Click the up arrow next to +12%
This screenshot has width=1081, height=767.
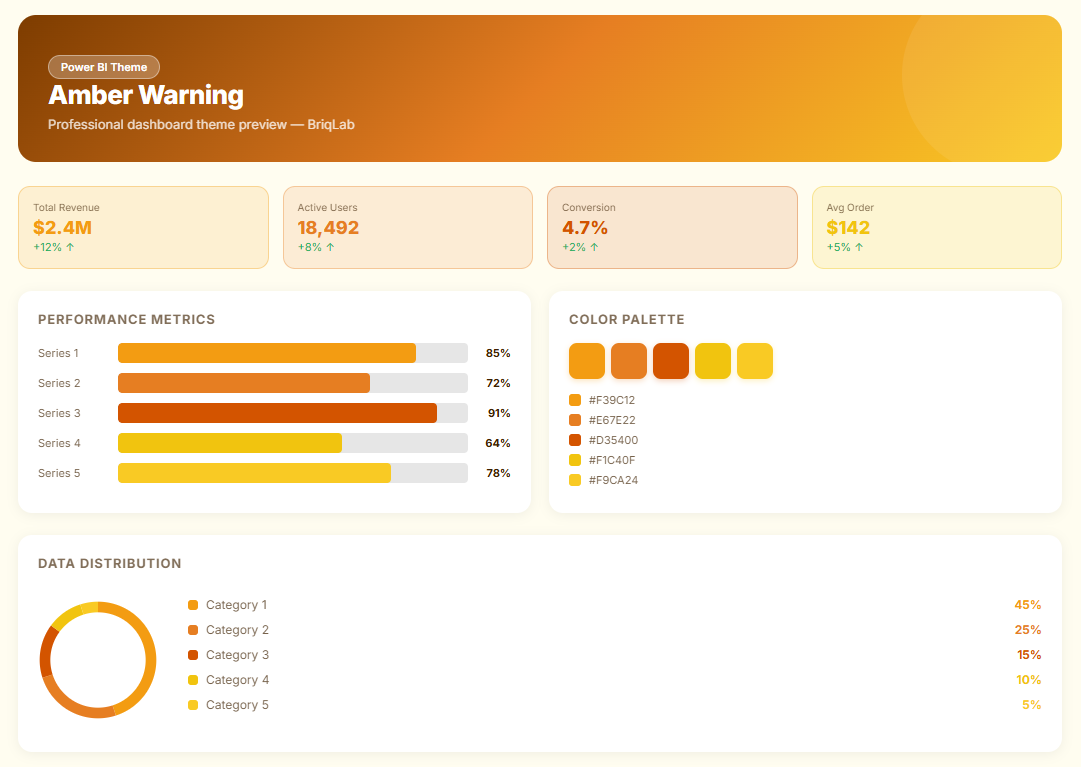click(x=70, y=247)
